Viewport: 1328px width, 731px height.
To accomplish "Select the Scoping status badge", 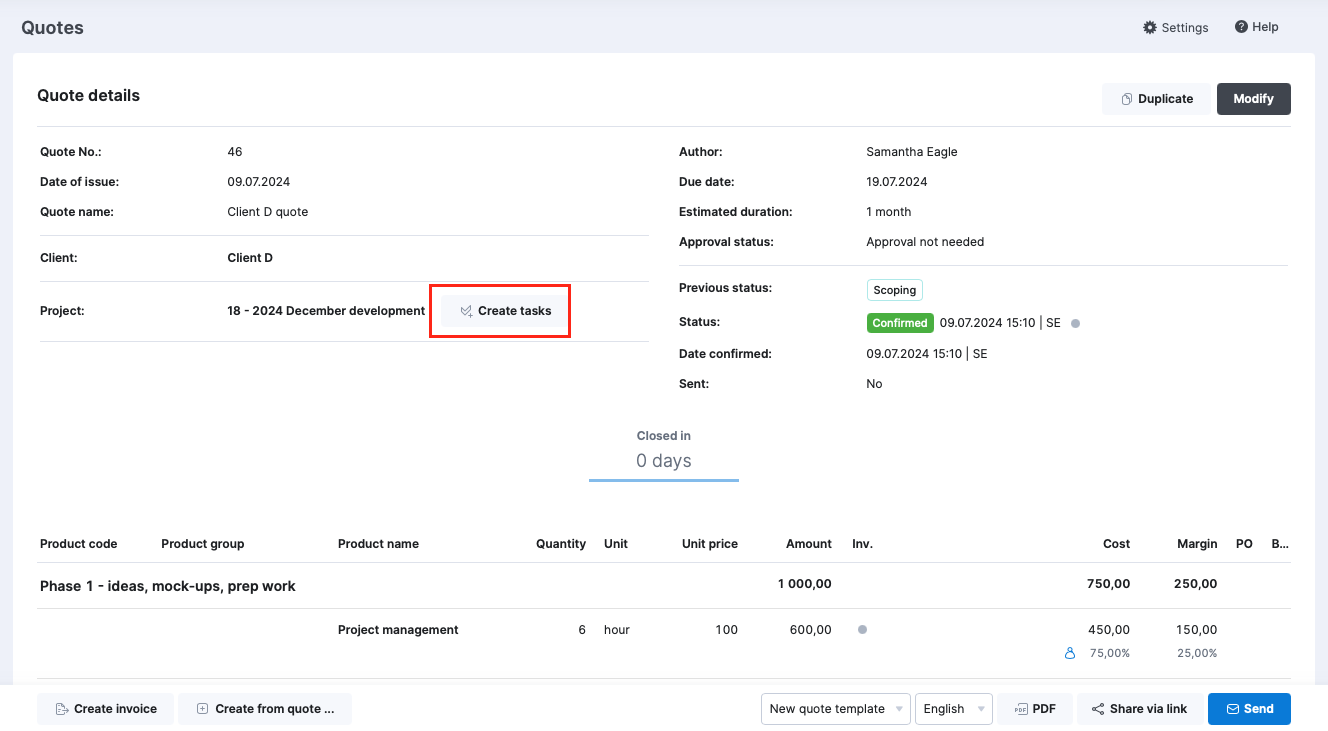I will (x=894, y=289).
